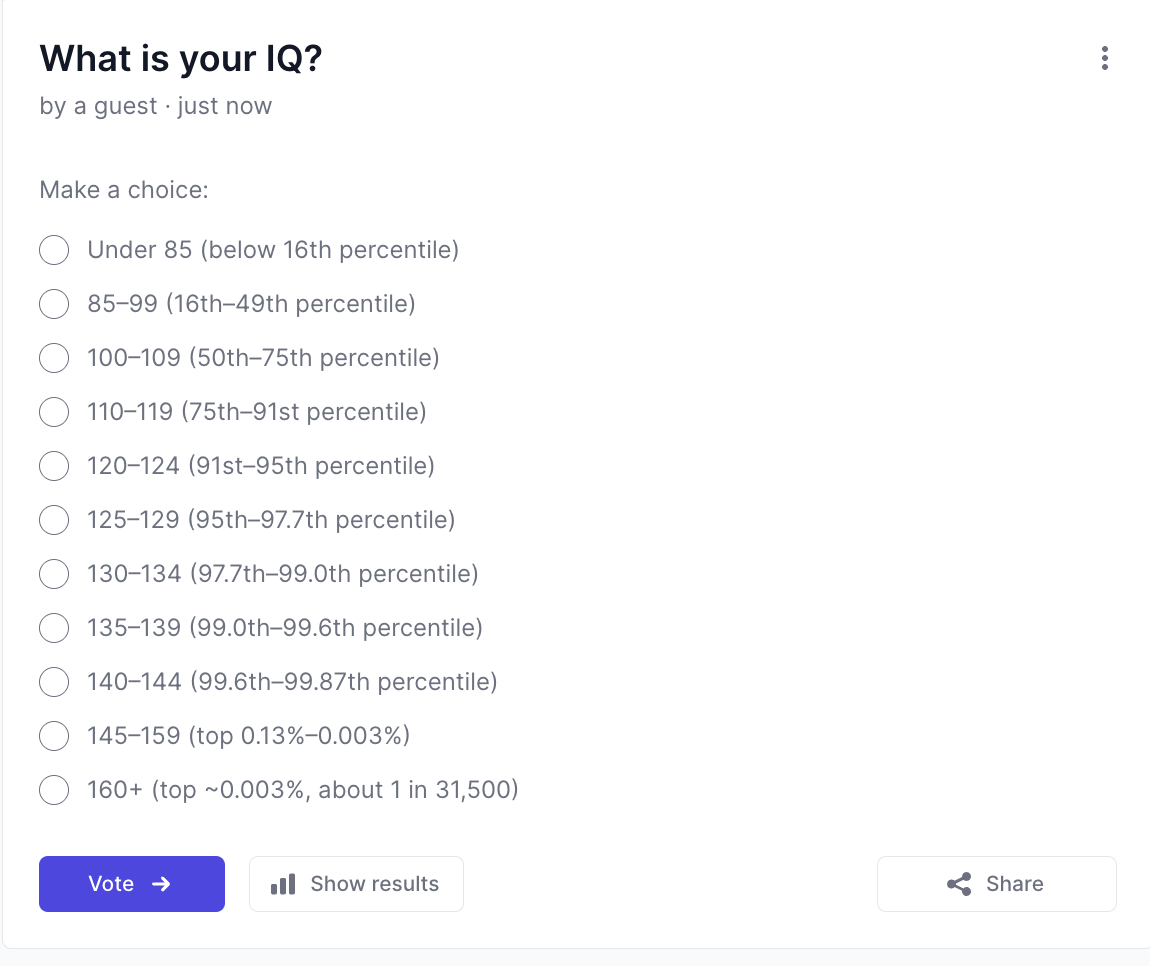
Task: Click the poll title What is your IQ?
Action: pyautogui.click(x=181, y=58)
